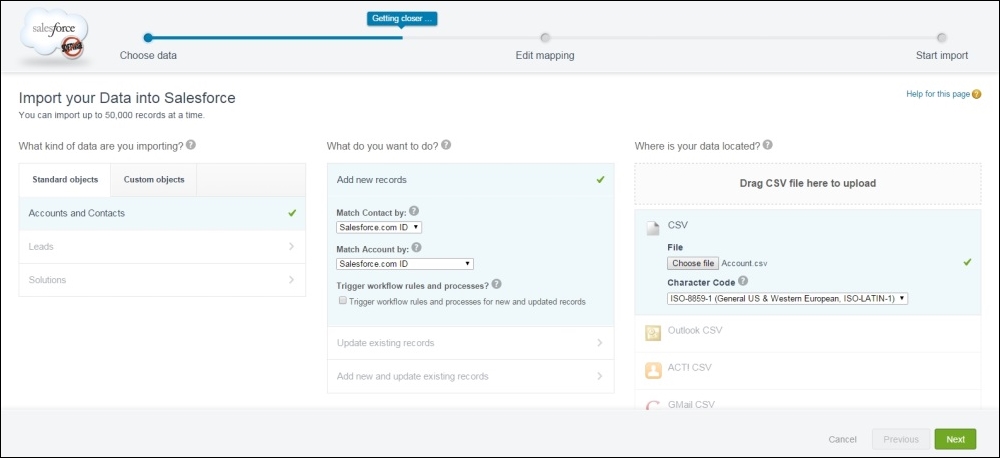The width and height of the screenshot is (1000, 458).
Task: Click the green Next button
Action: [x=955, y=439]
